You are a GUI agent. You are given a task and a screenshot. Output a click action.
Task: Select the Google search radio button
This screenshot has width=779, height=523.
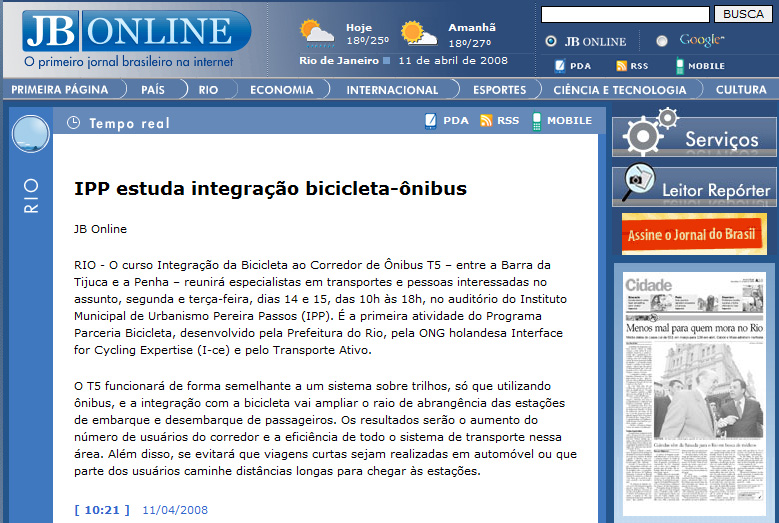[x=661, y=41]
